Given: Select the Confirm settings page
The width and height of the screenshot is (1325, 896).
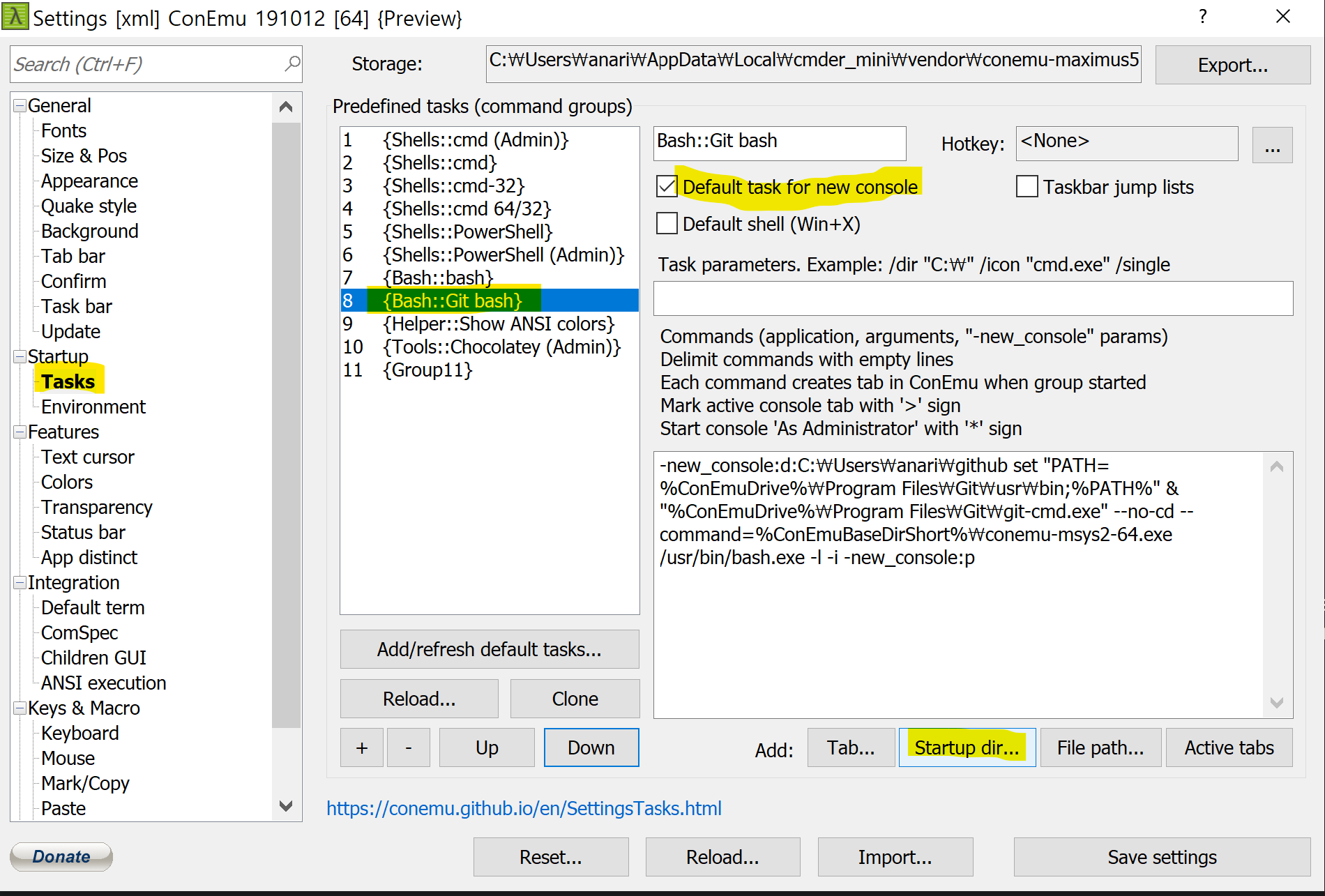Looking at the screenshot, I should pos(73,282).
